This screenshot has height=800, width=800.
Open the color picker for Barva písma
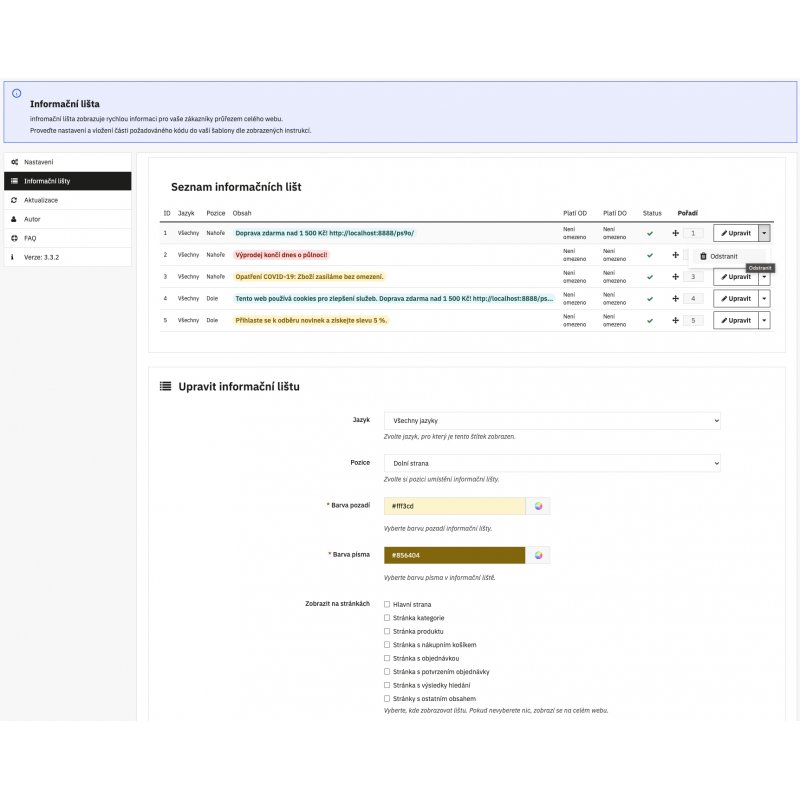coord(538,555)
